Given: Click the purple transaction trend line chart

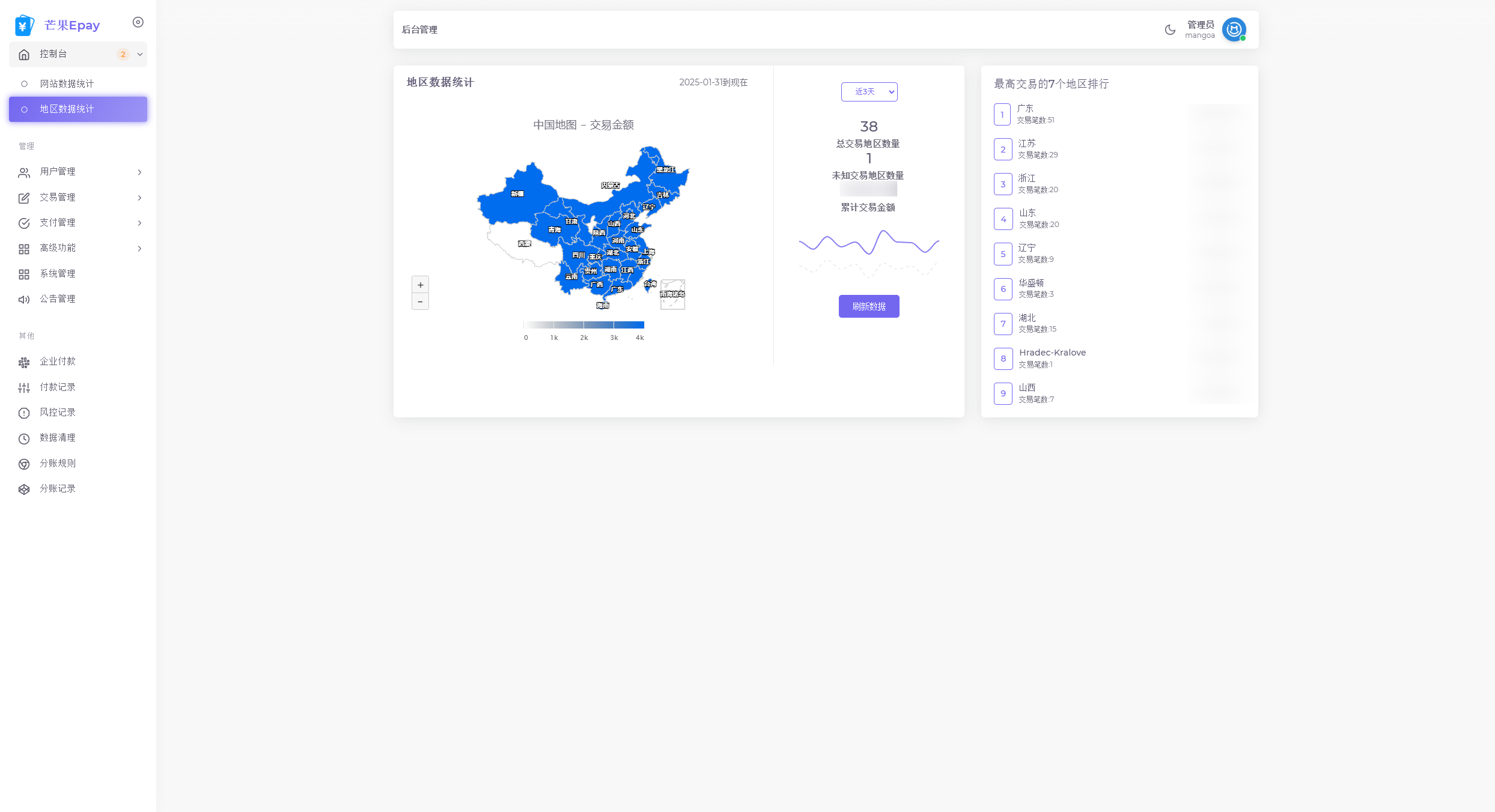Looking at the screenshot, I should click(x=869, y=243).
